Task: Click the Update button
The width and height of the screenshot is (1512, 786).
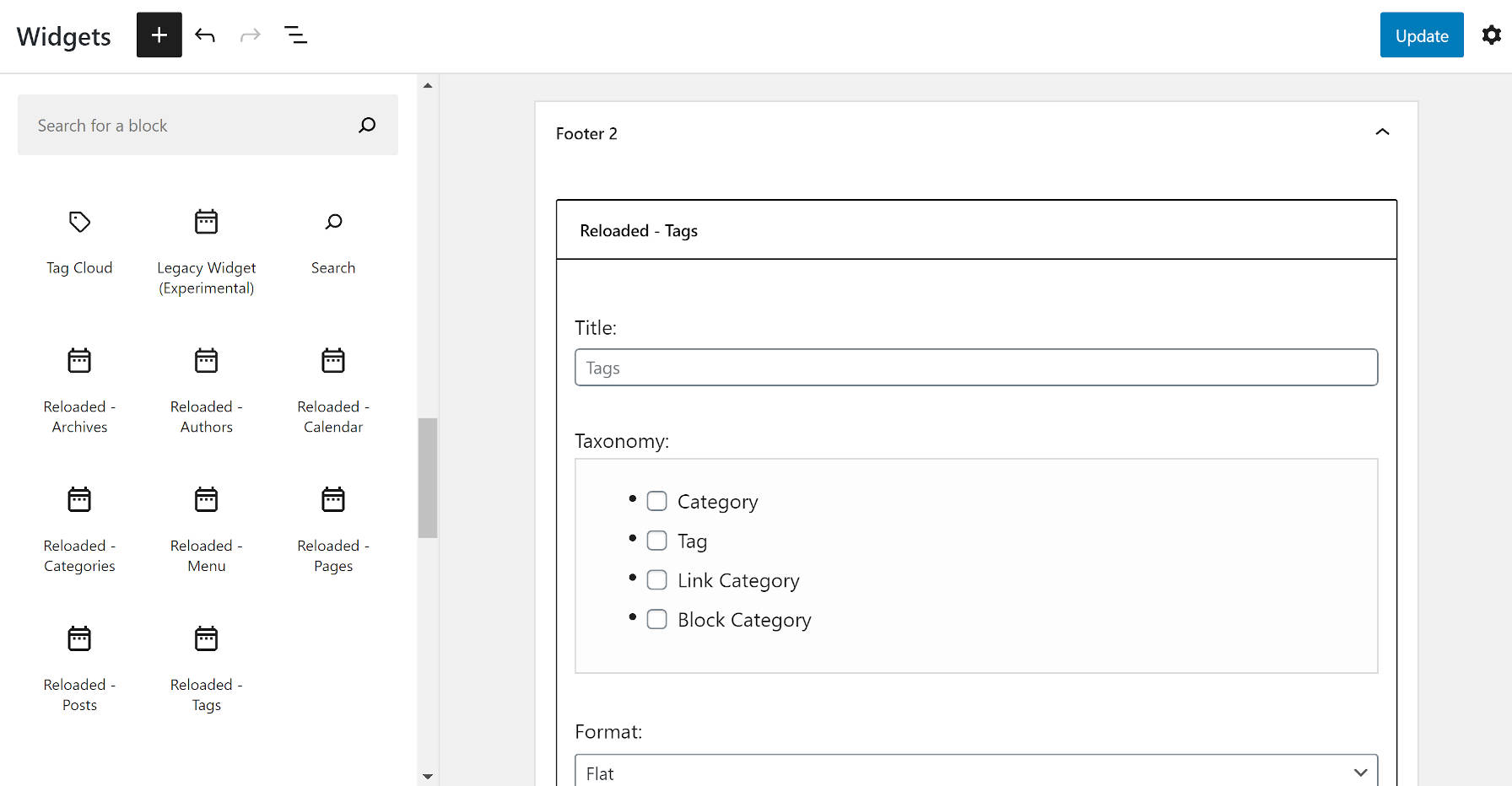Action: click(x=1421, y=35)
